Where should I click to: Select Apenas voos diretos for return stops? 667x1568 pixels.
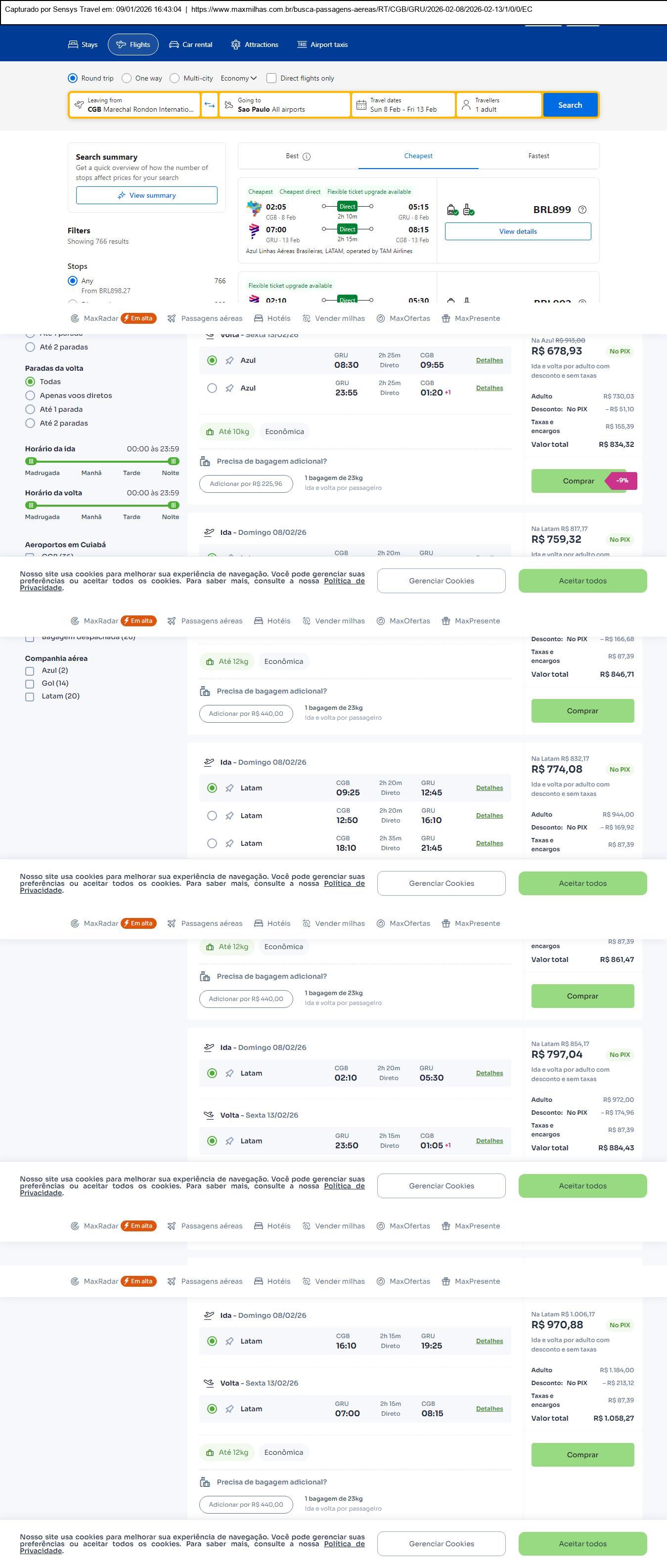[x=30, y=395]
